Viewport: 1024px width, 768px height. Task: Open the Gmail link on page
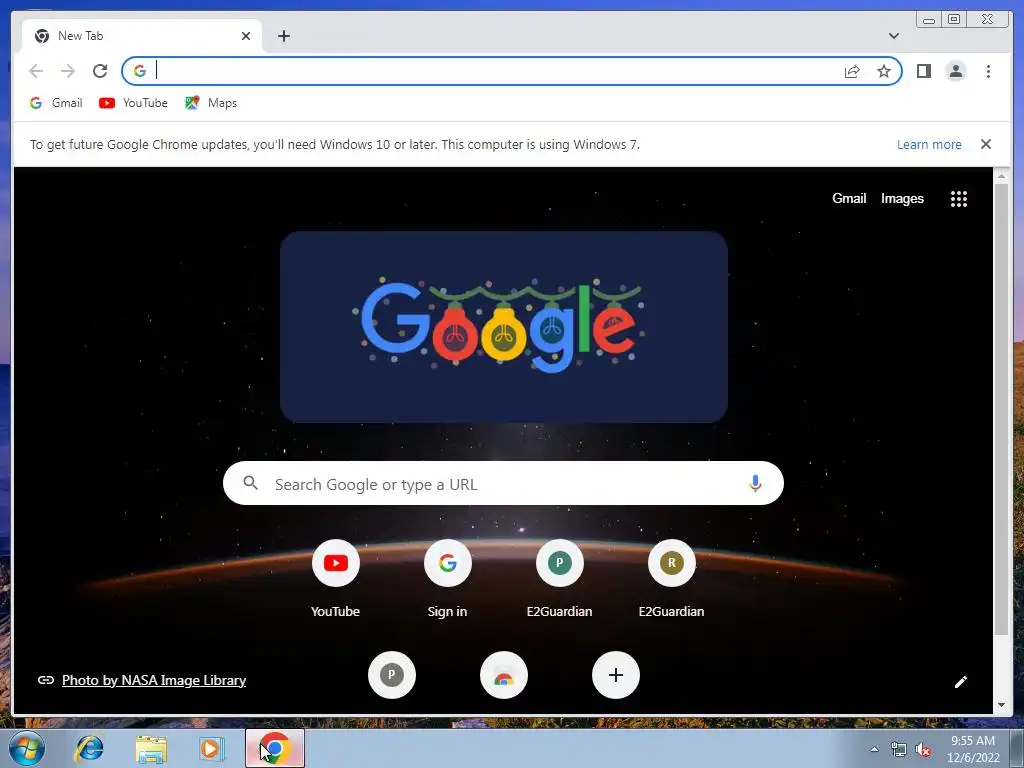(849, 199)
